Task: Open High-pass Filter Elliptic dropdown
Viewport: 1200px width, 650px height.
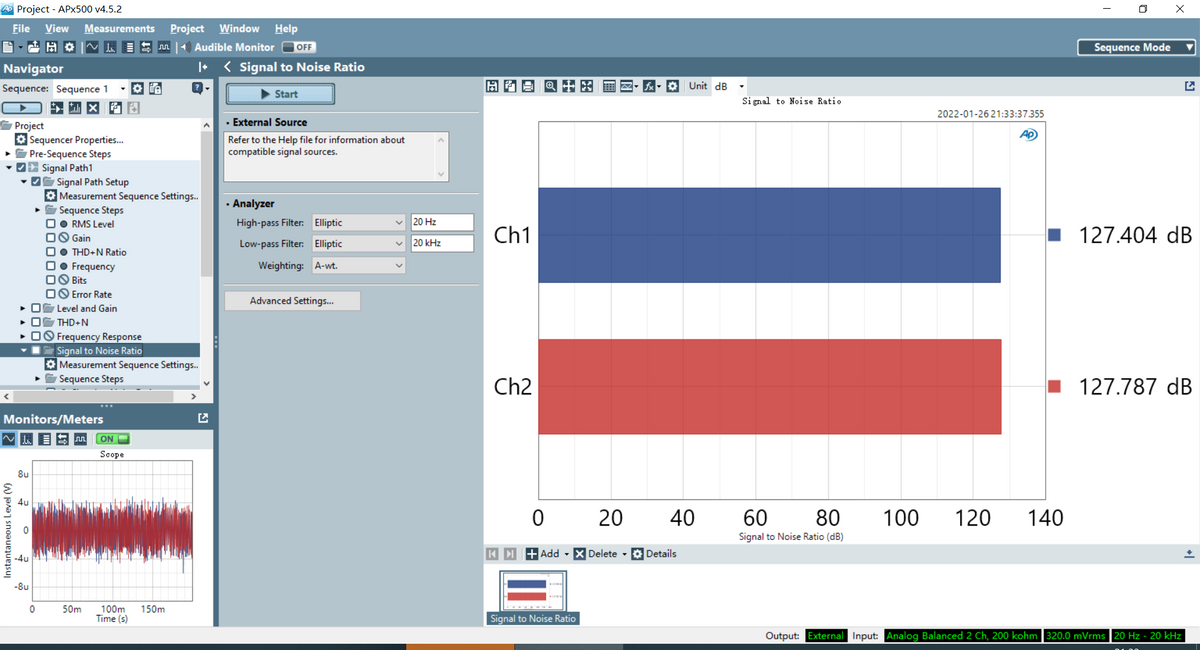Action: click(358, 222)
